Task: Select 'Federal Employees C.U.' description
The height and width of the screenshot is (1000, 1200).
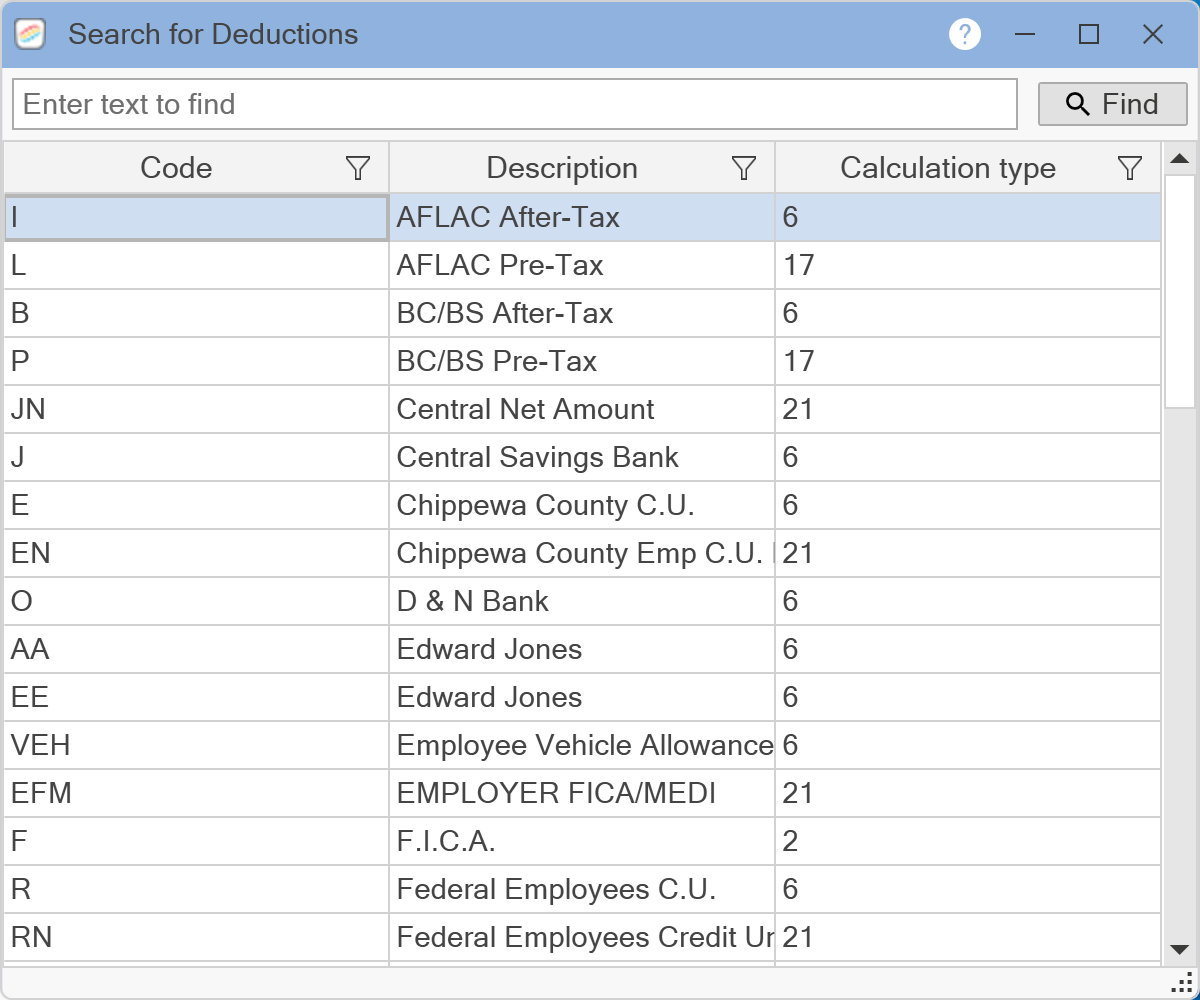Action: click(x=582, y=889)
